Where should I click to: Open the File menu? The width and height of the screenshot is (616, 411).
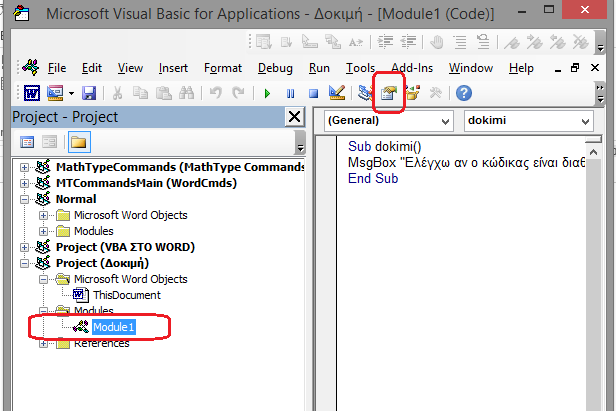[x=57, y=68]
